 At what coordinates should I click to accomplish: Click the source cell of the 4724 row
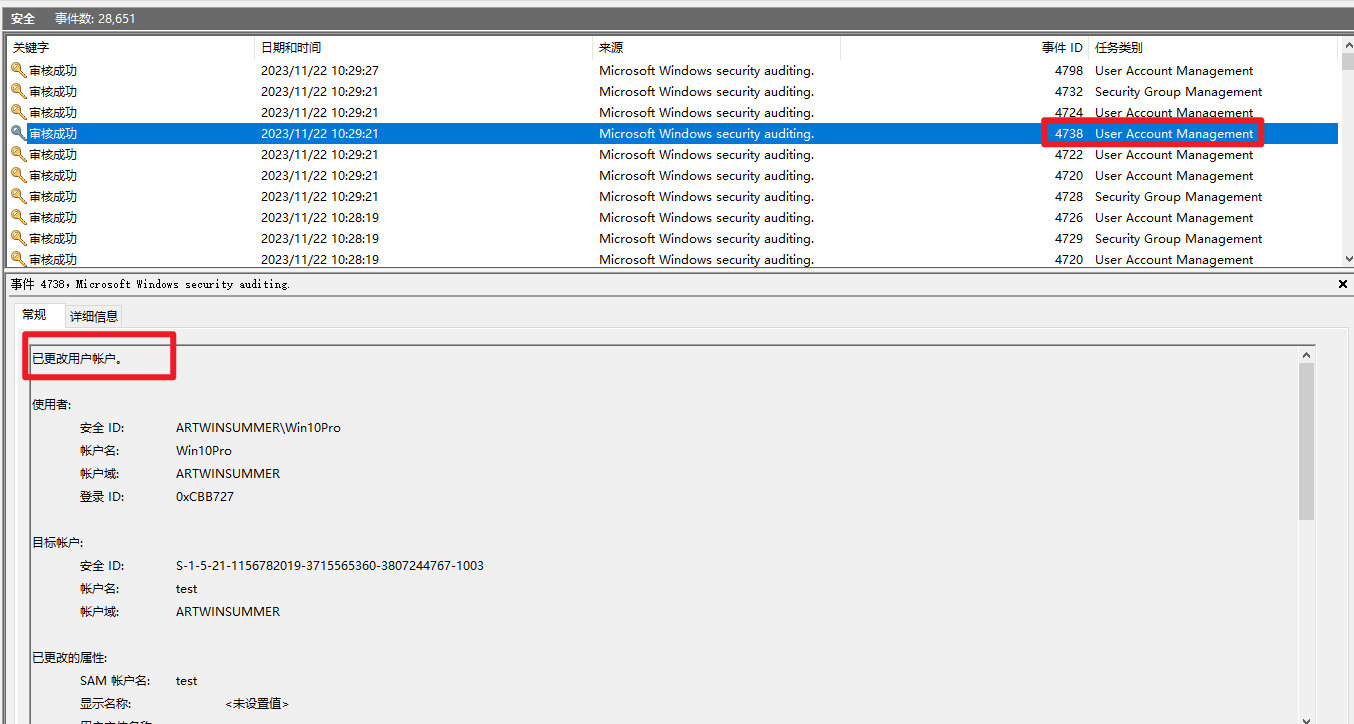click(x=707, y=113)
